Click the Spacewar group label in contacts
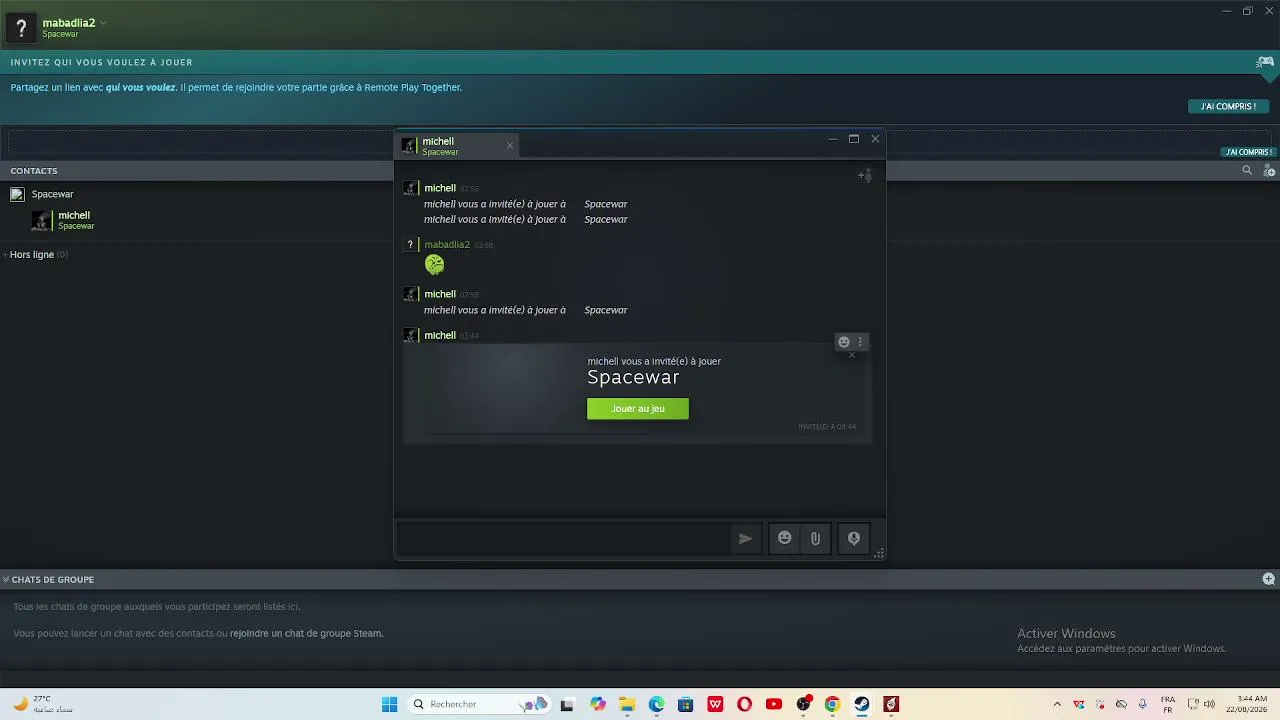 click(x=52, y=194)
